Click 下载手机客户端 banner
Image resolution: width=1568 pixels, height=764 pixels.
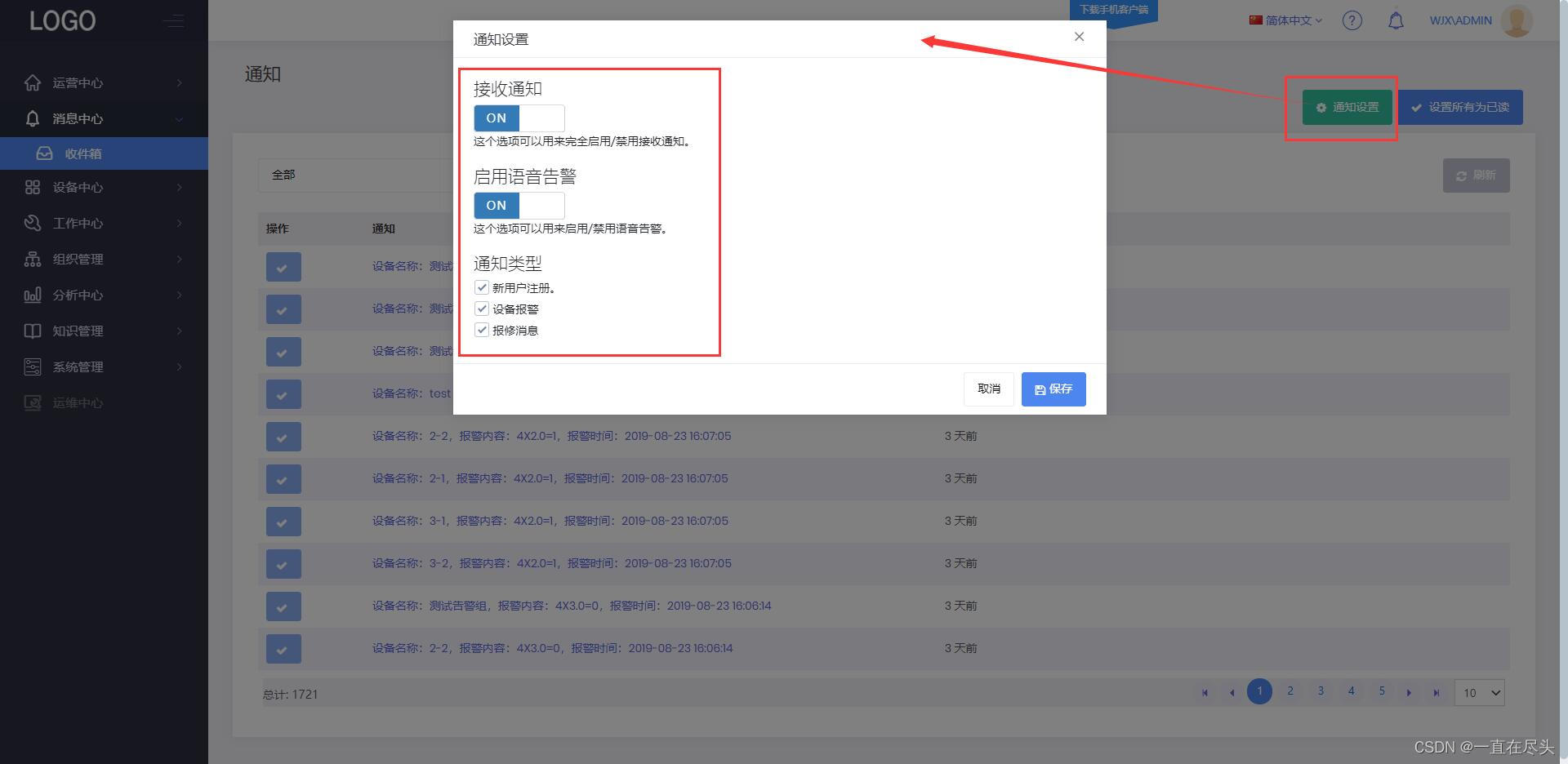click(1113, 11)
